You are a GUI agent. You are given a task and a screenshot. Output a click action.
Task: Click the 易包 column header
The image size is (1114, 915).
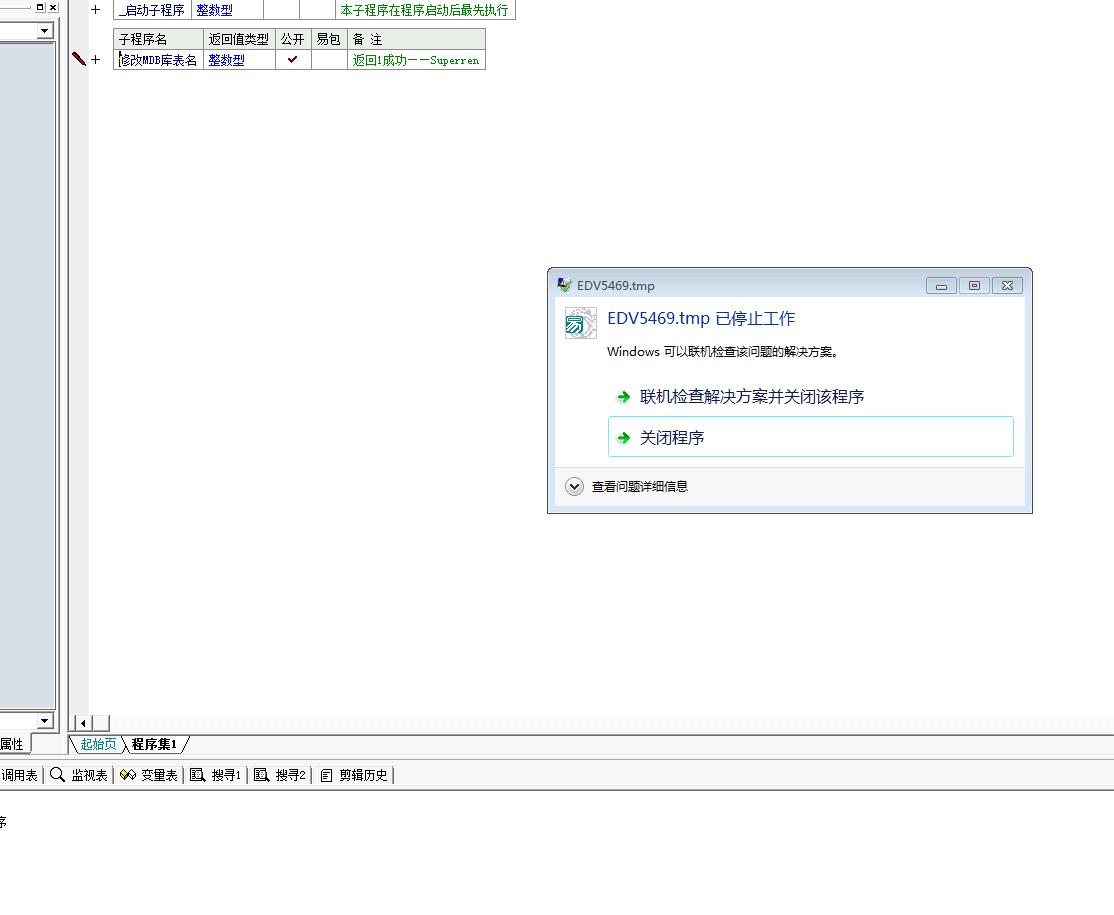pyautogui.click(x=329, y=39)
